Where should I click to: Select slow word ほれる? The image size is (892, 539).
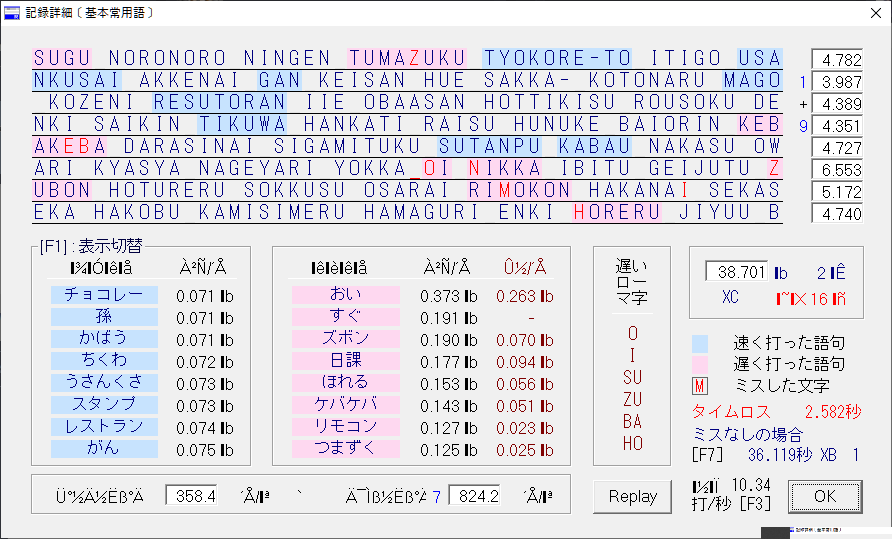(346, 382)
